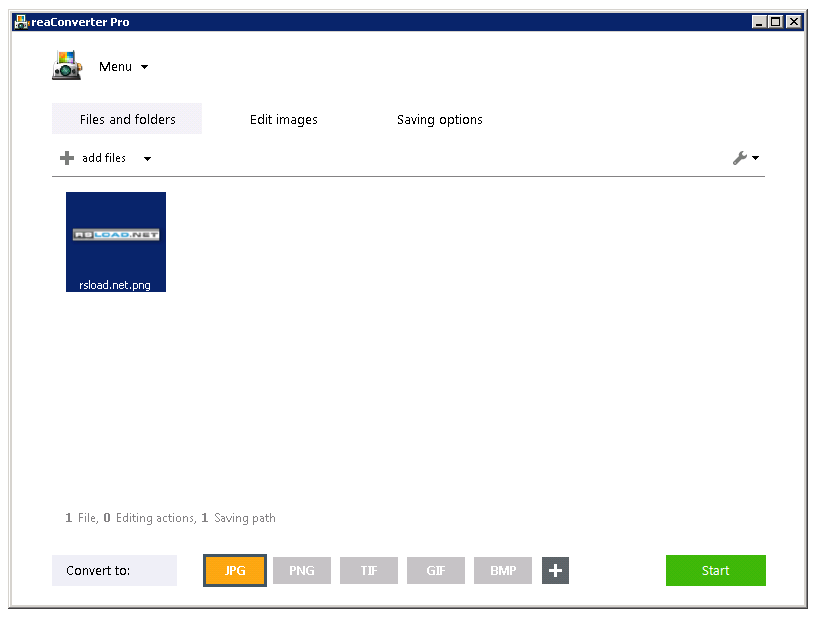Image resolution: width=818 pixels, height=621 pixels.
Task: Select the rsload.net.png thumbnail
Action: pos(115,242)
